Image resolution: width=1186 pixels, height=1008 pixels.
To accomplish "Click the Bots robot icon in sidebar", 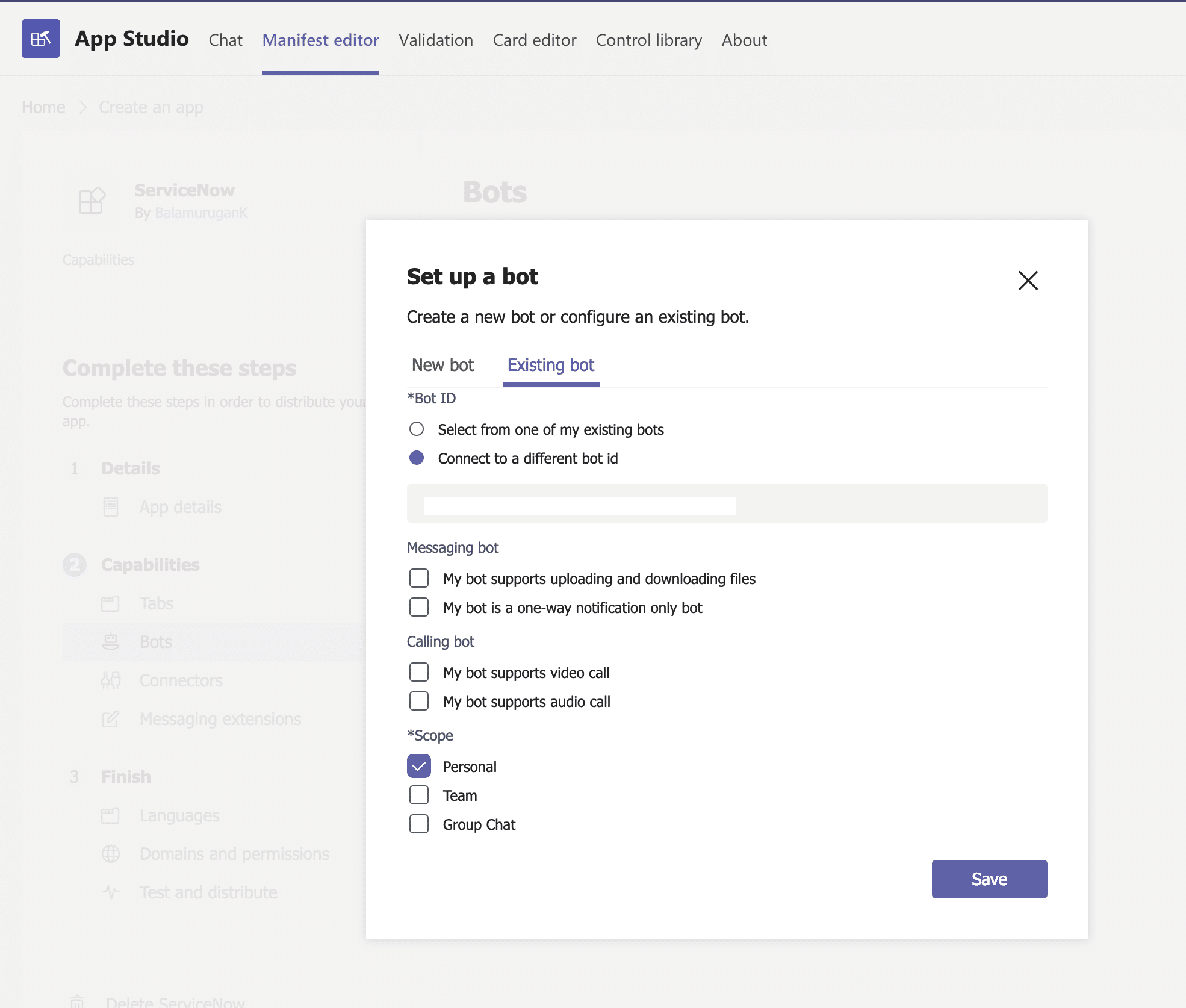I will click(x=111, y=642).
